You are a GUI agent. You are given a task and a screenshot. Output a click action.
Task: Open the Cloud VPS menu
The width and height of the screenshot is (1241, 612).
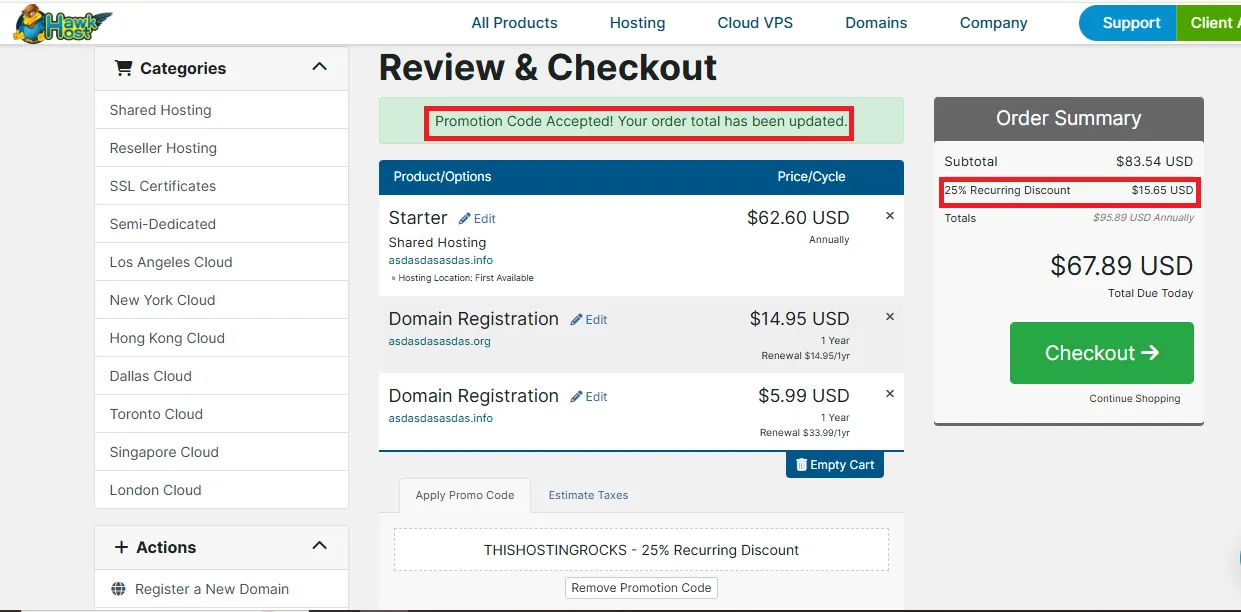pos(755,23)
